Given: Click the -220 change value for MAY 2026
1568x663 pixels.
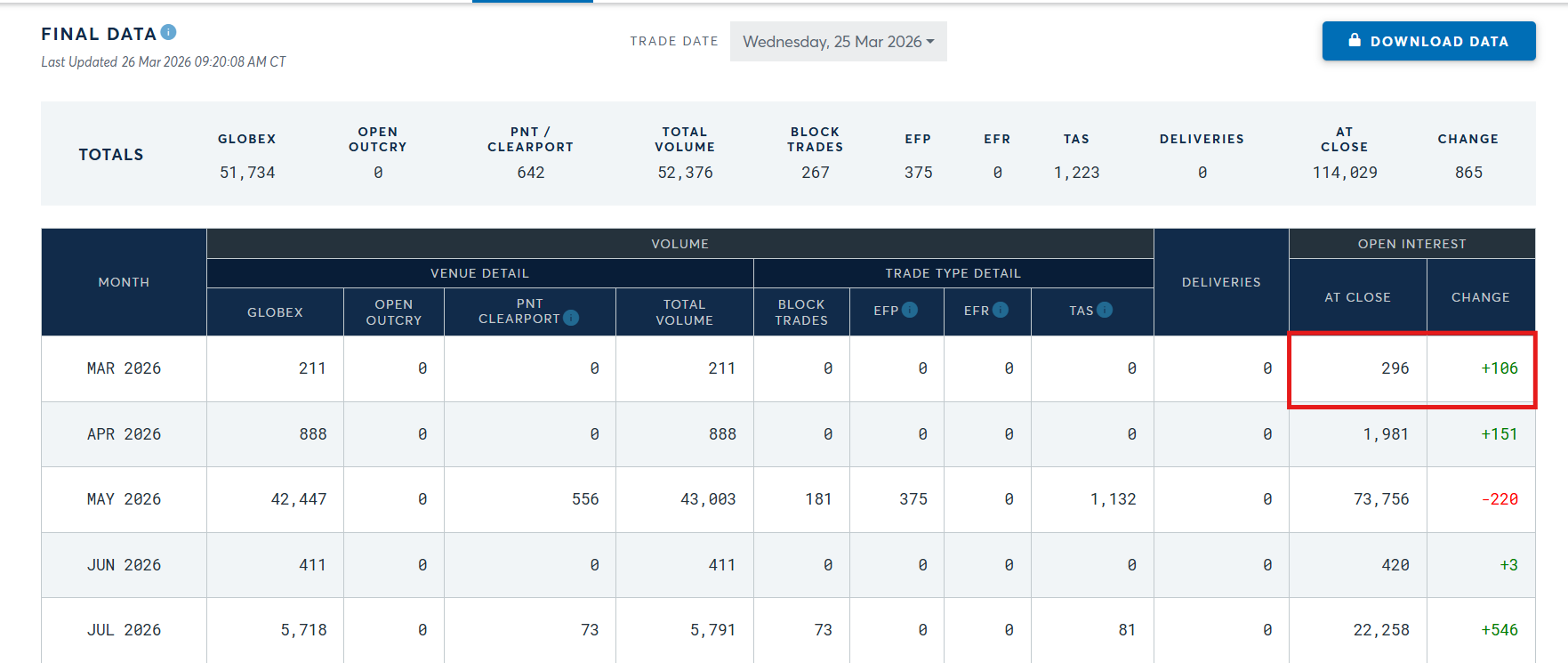Looking at the screenshot, I should point(1499,499).
